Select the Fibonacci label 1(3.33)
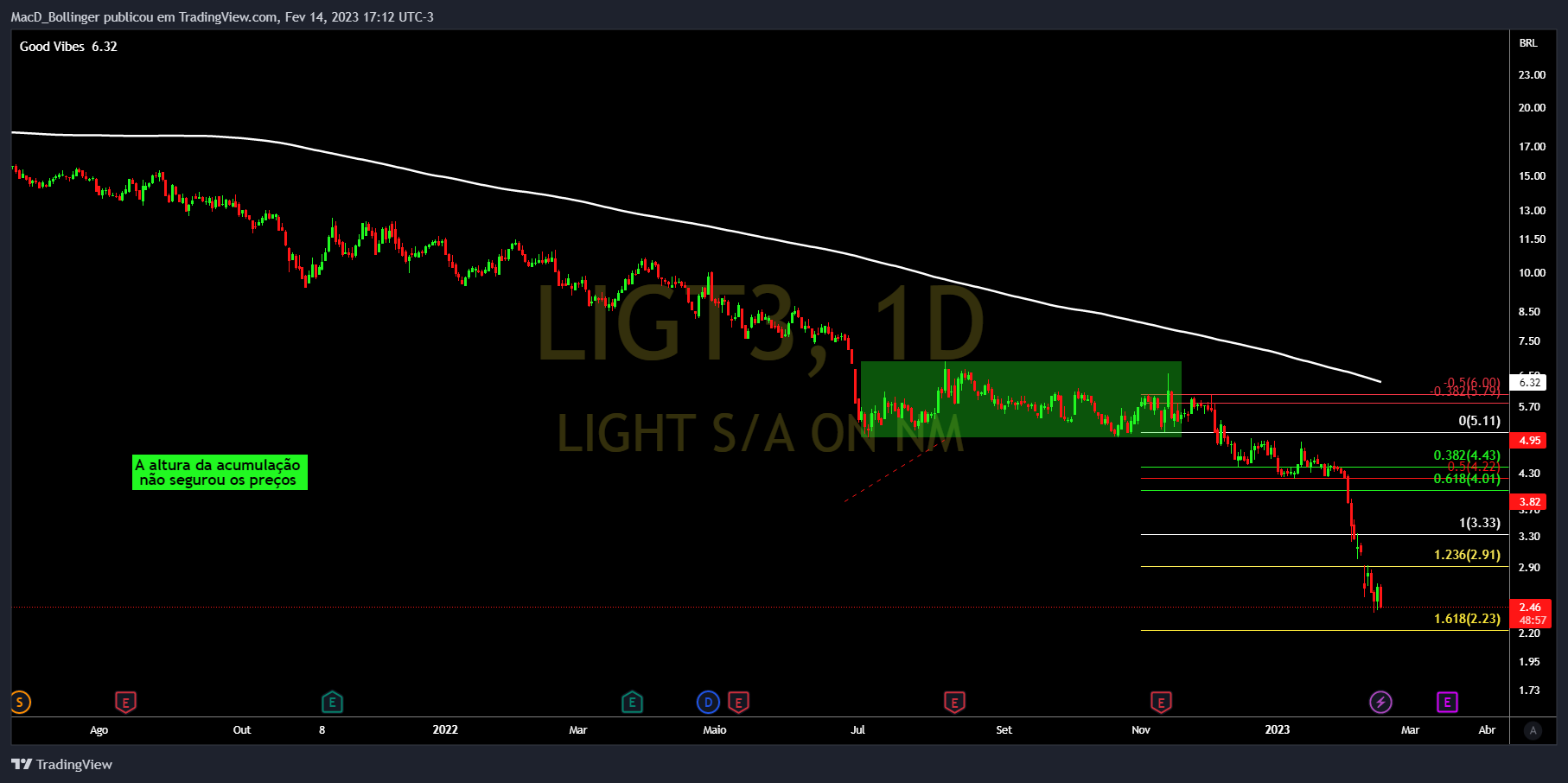The height and width of the screenshot is (783, 1568). point(1479,523)
